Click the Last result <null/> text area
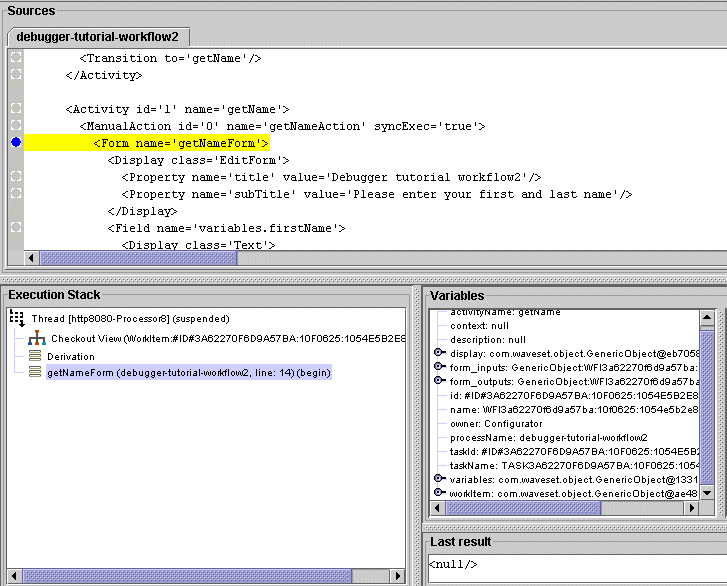727x586 pixels. coord(578,567)
